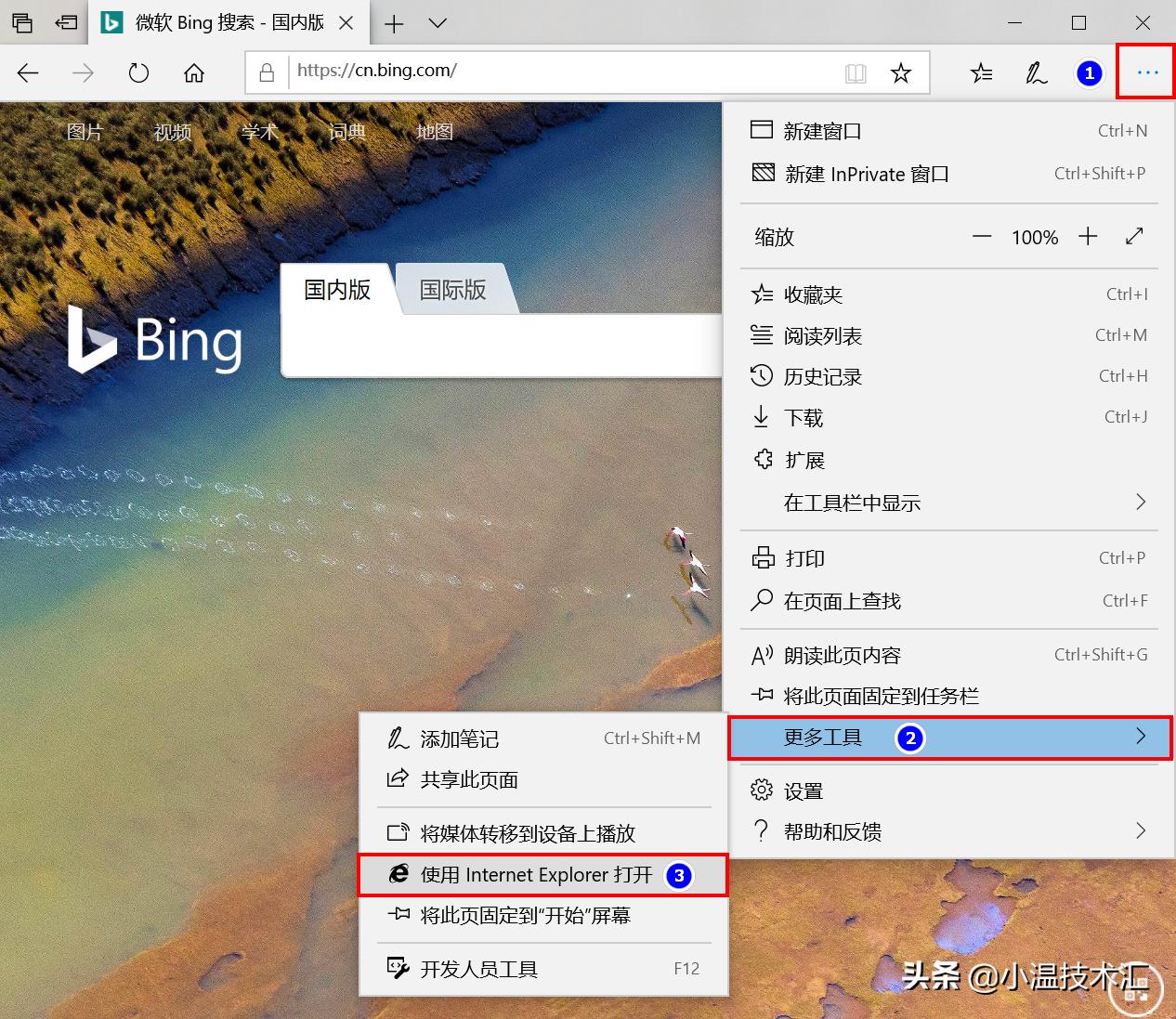Click the lock icon in the address bar
Viewport: 1176px width, 1019px height.
coord(267,71)
